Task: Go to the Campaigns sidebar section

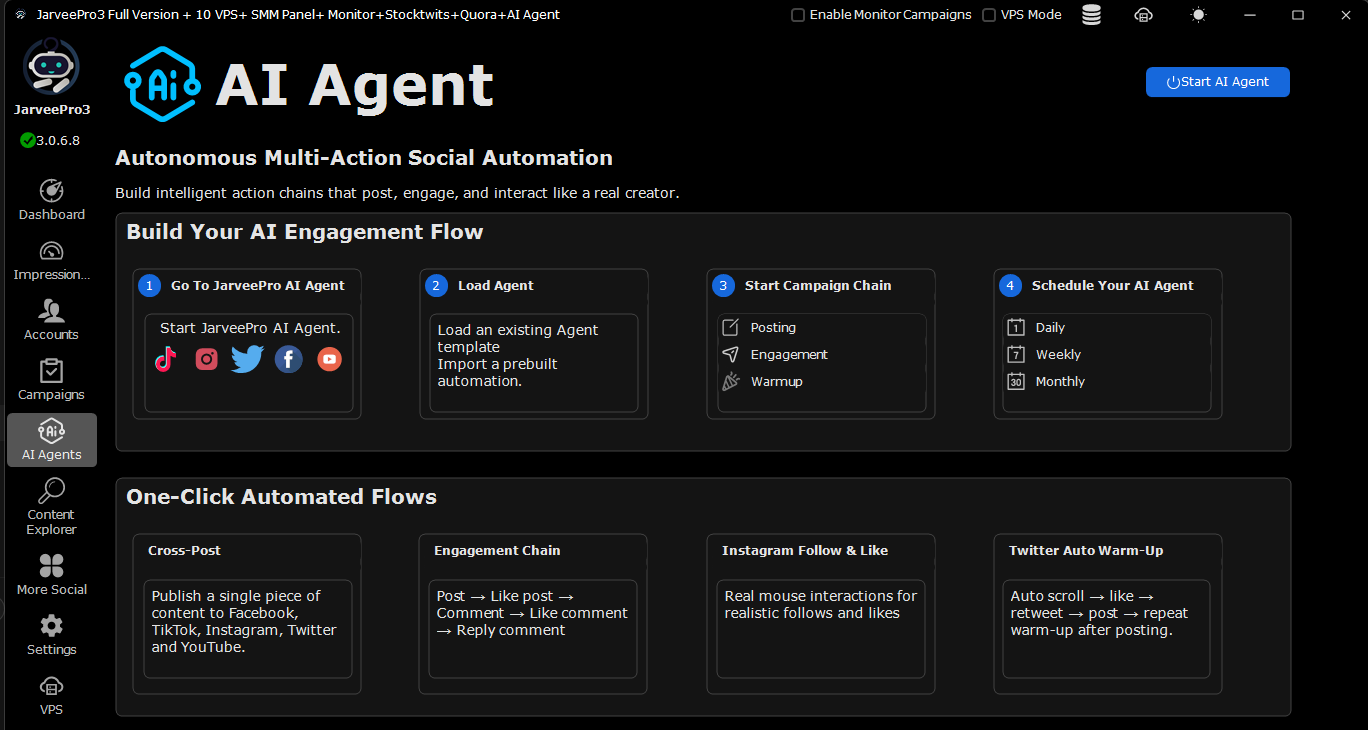Action: pyautogui.click(x=52, y=380)
